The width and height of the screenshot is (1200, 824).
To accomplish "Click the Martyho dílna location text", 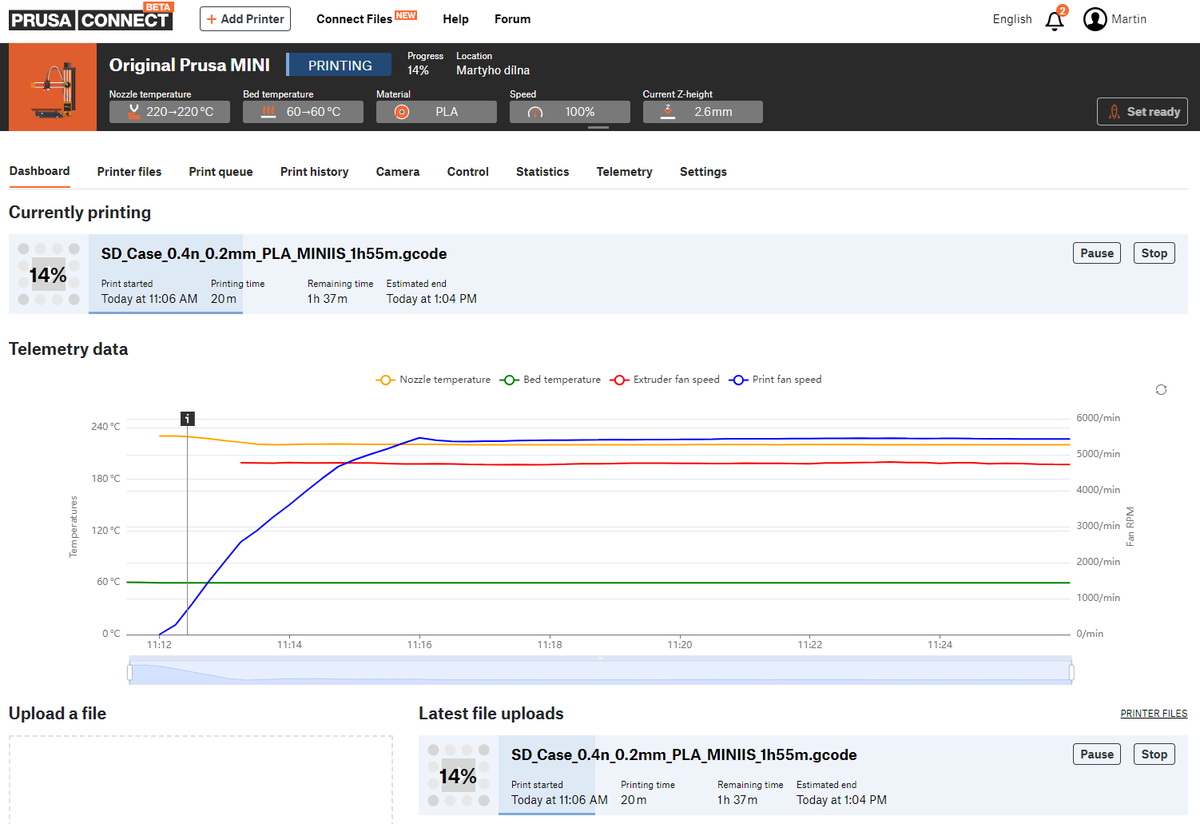I will tap(493, 70).
